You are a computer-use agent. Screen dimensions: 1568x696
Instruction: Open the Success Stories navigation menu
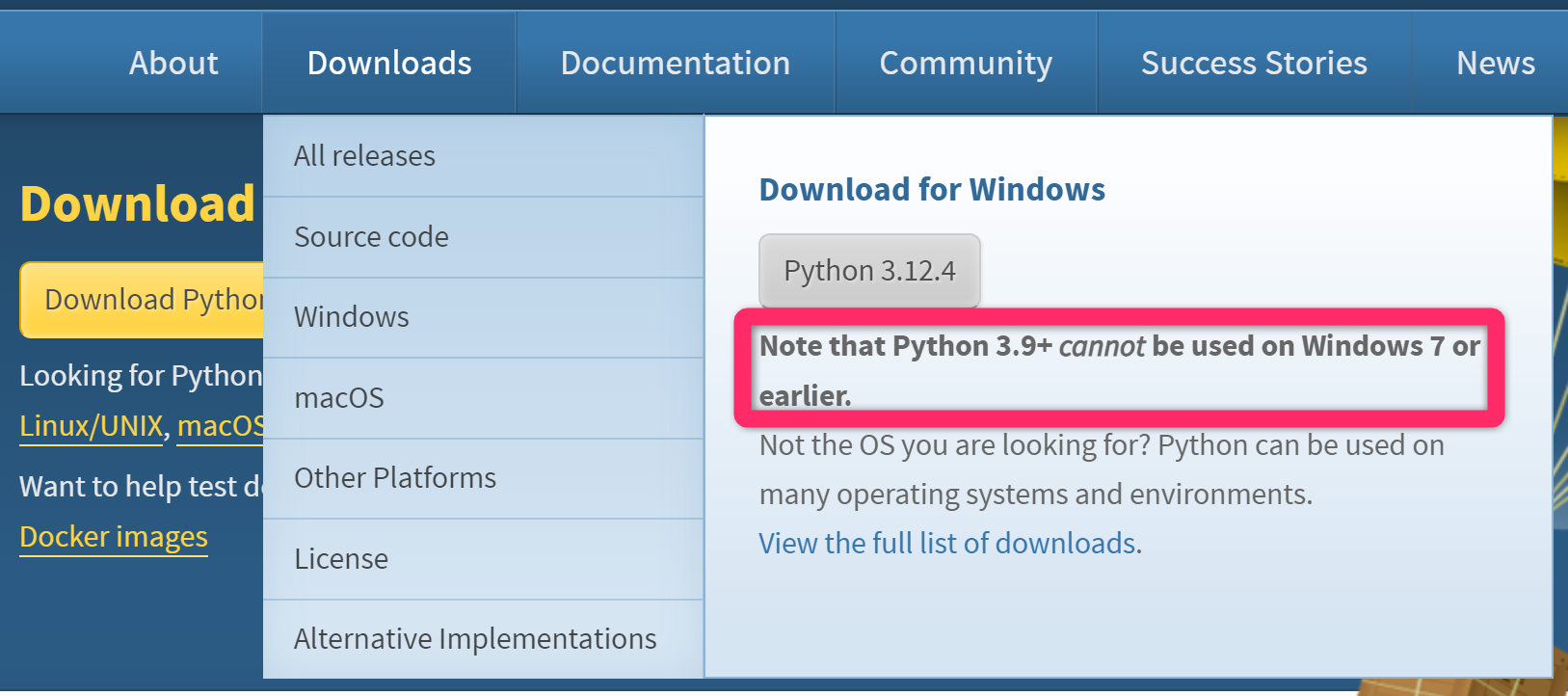(1254, 63)
